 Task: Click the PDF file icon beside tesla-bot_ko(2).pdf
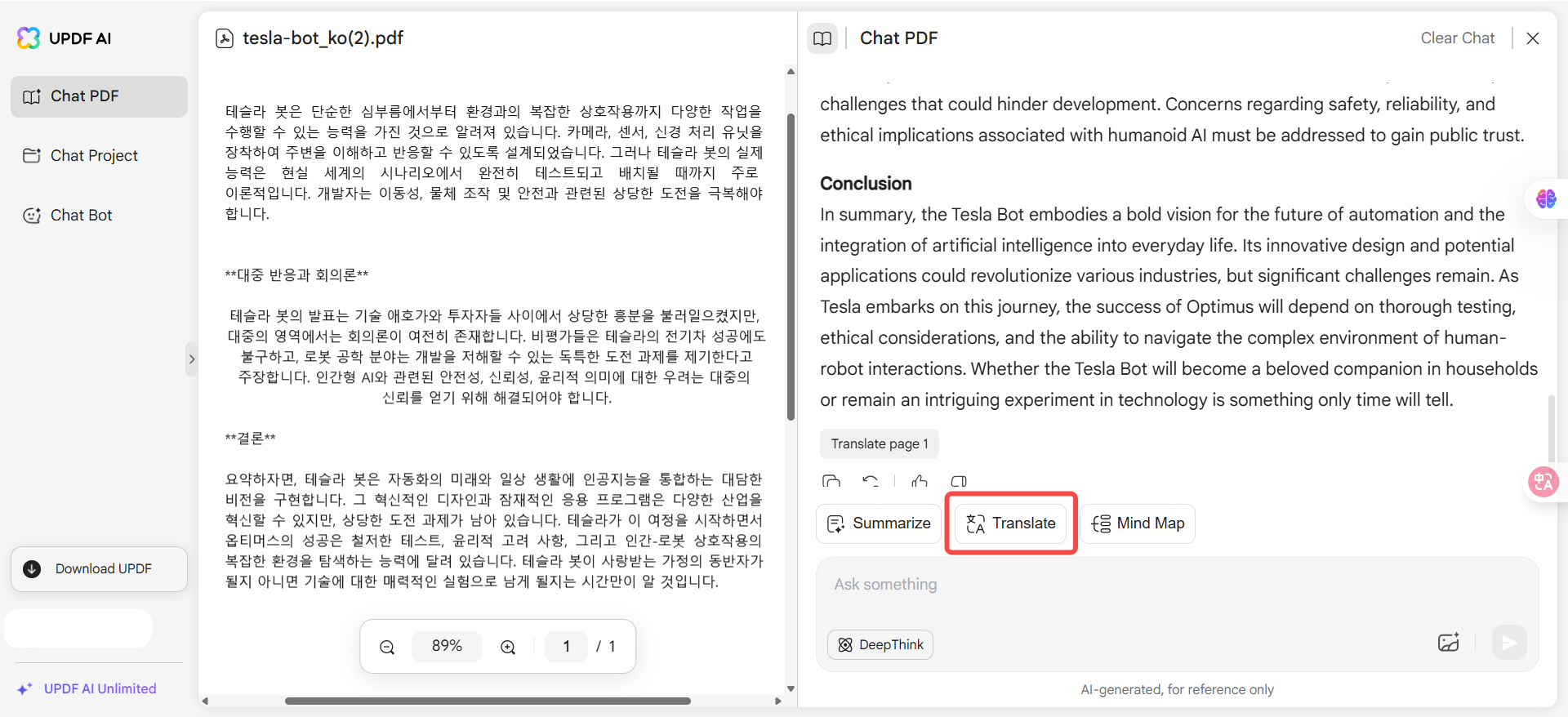(x=225, y=38)
